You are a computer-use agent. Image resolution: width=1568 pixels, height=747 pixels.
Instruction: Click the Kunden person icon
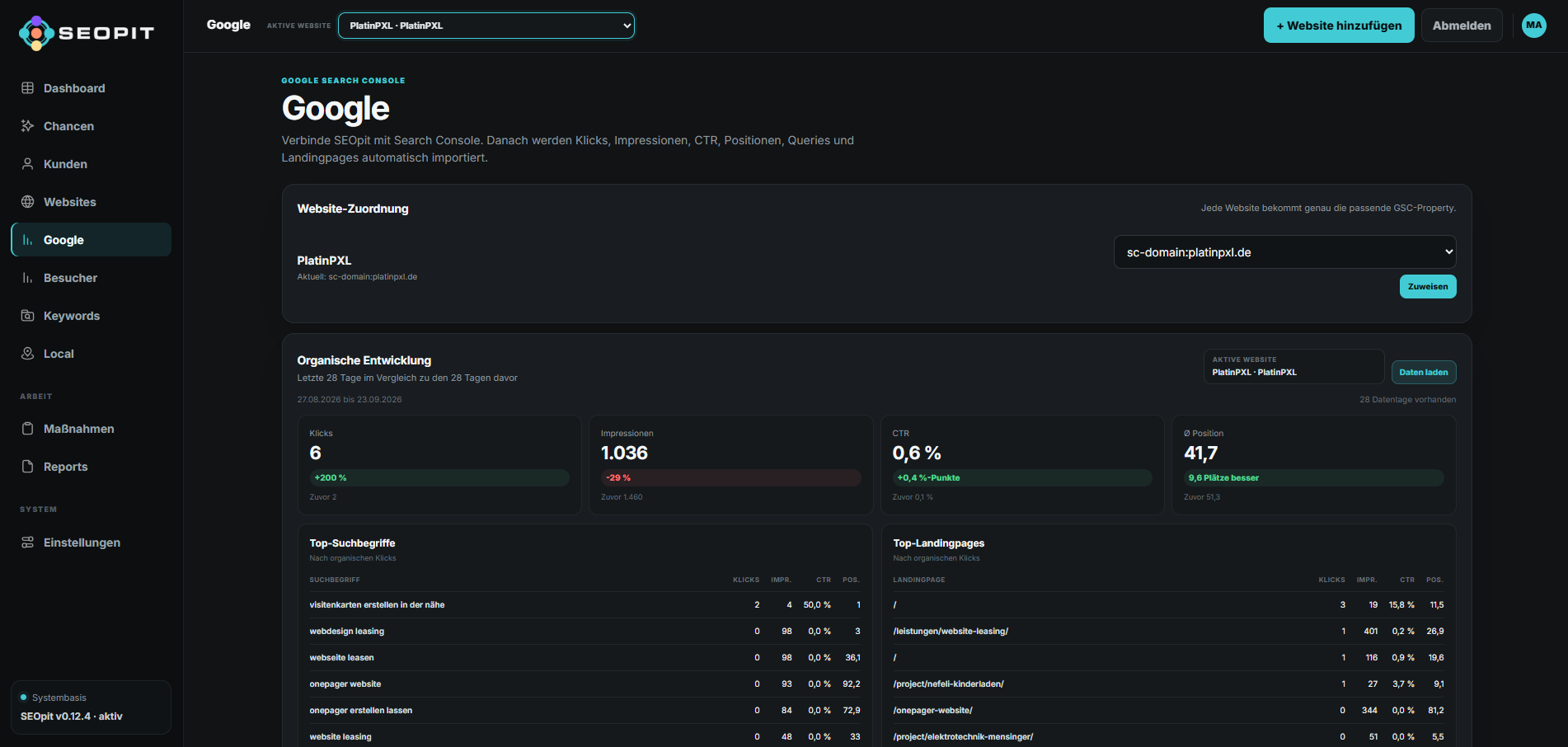tap(27, 164)
